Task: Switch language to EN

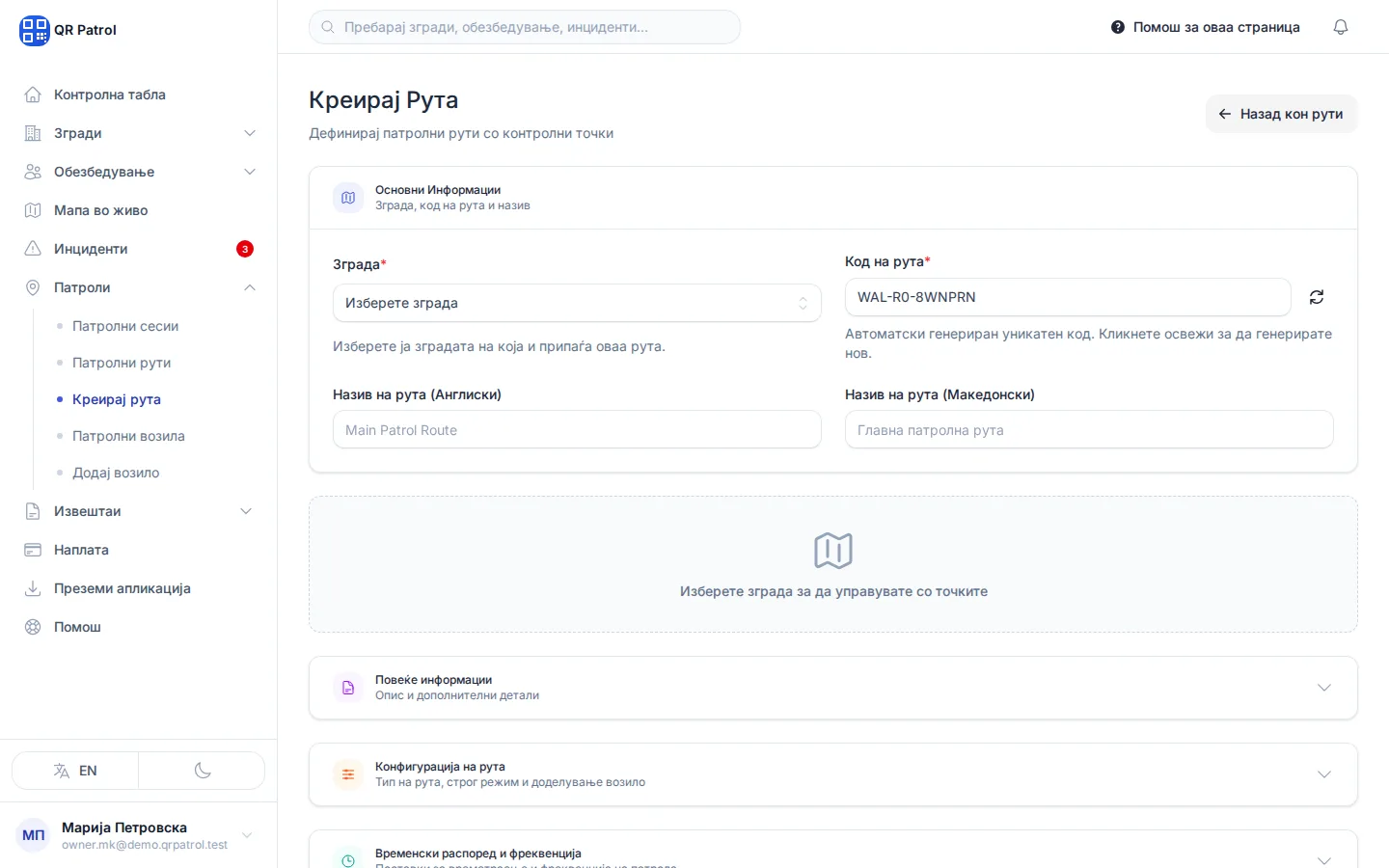Action: [75, 771]
